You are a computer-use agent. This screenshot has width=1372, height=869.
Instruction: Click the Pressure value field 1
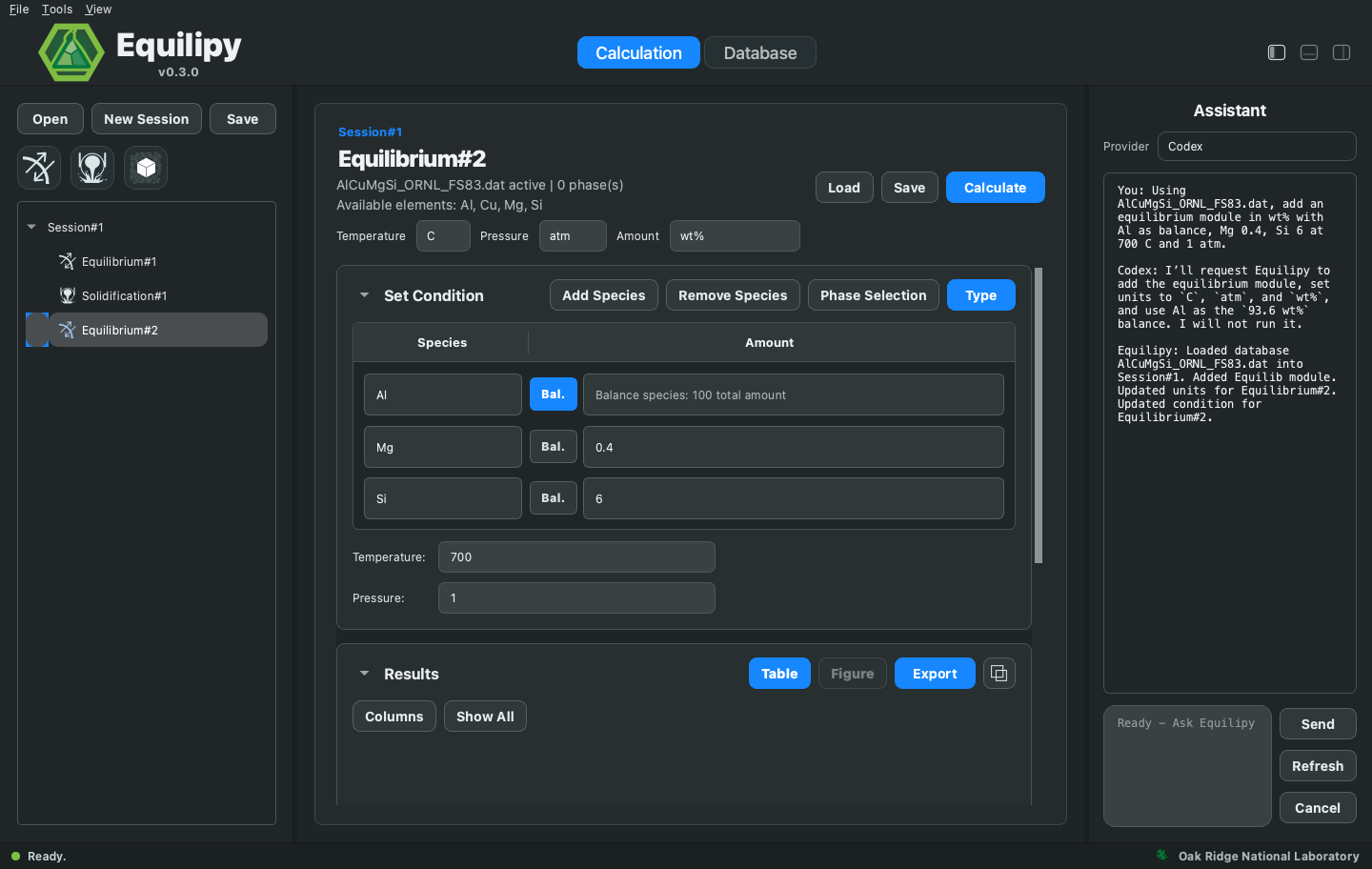click(x=576, y=598)
